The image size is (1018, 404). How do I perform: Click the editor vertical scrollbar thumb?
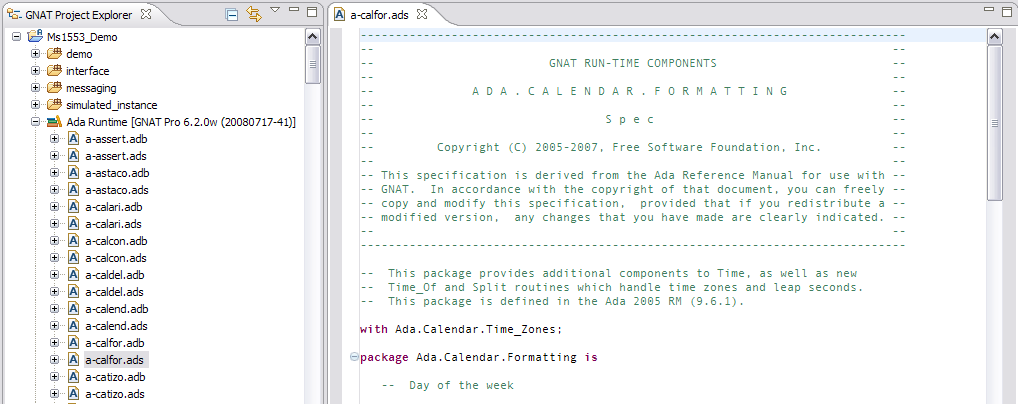point(995,123)
